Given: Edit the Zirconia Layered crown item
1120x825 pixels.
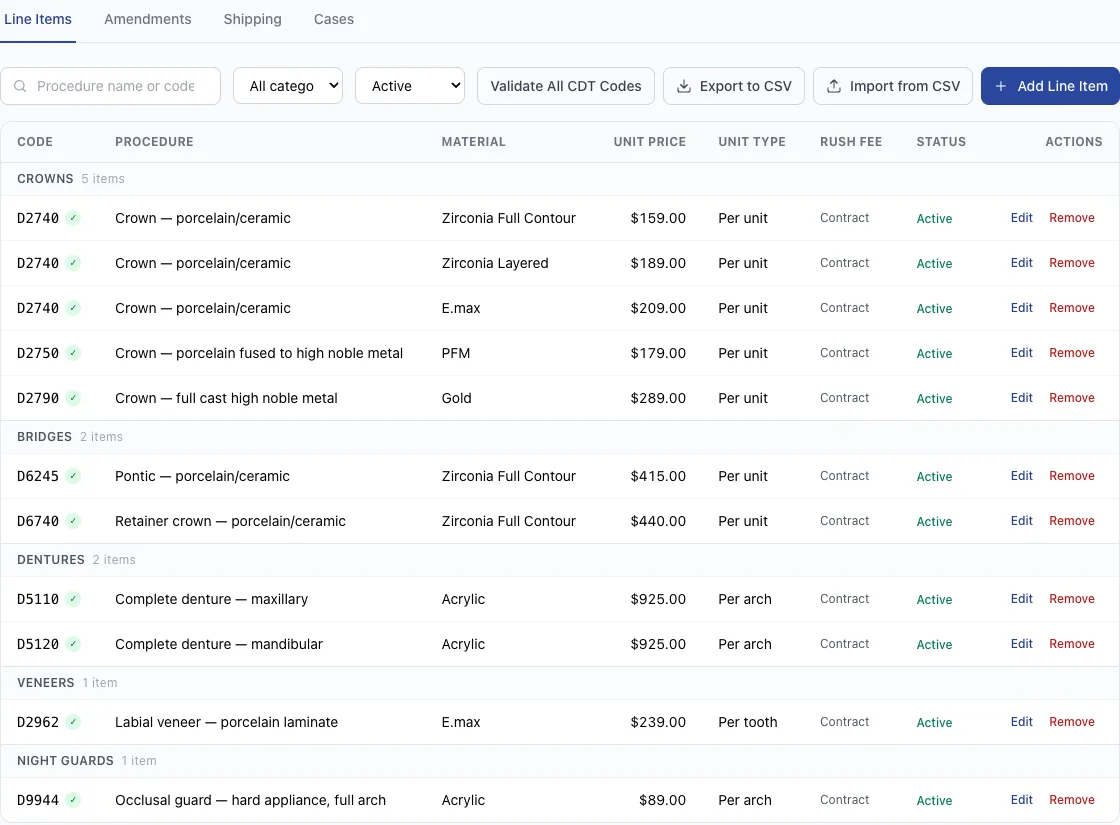Looking at the screenshot, I should coord(1021,263).
